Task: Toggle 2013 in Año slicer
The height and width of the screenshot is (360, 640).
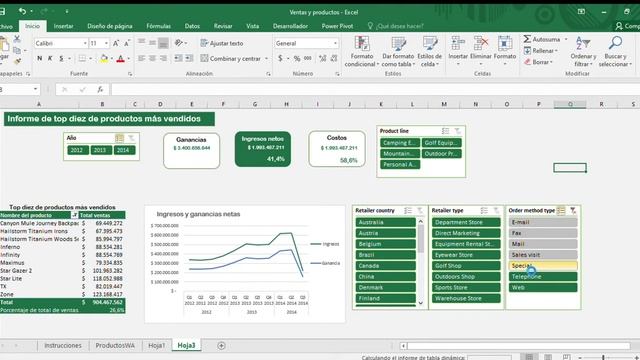Action: coord(100,150)
